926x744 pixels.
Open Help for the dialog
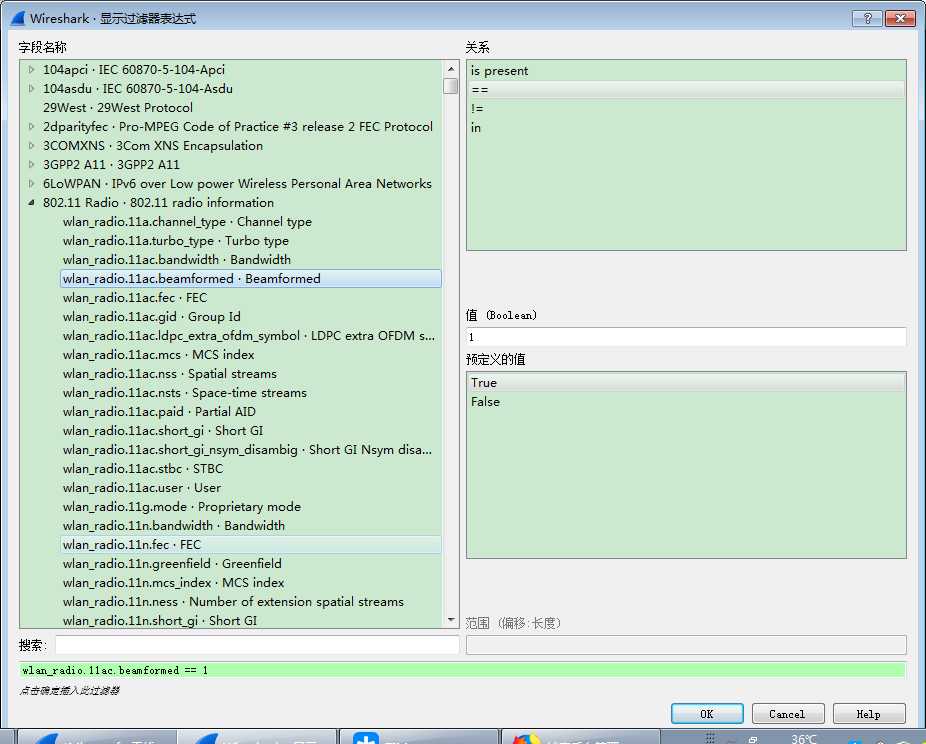869,714
